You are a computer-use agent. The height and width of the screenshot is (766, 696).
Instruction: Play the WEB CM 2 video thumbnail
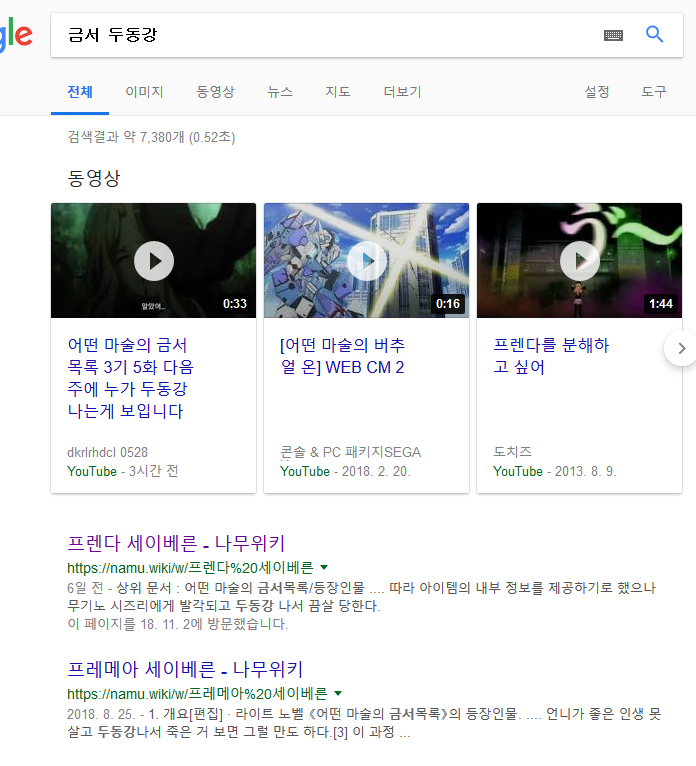tap(366, 261)
